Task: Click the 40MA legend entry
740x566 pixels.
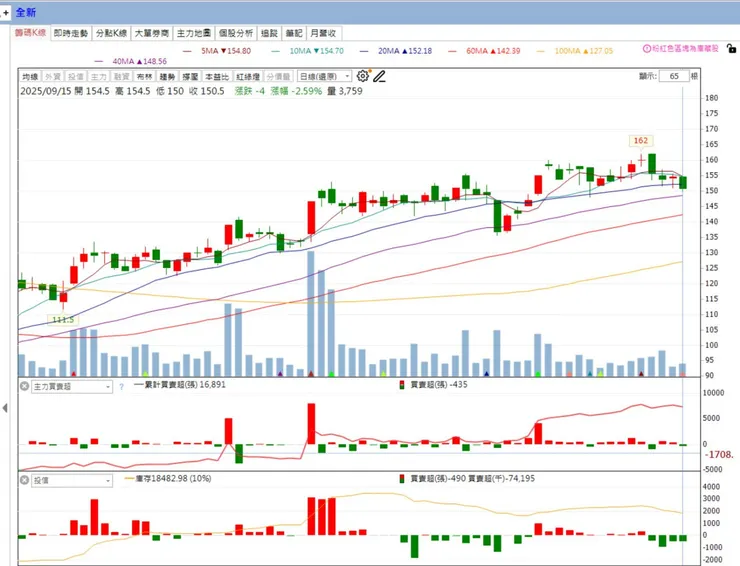Action: (131, 61)
